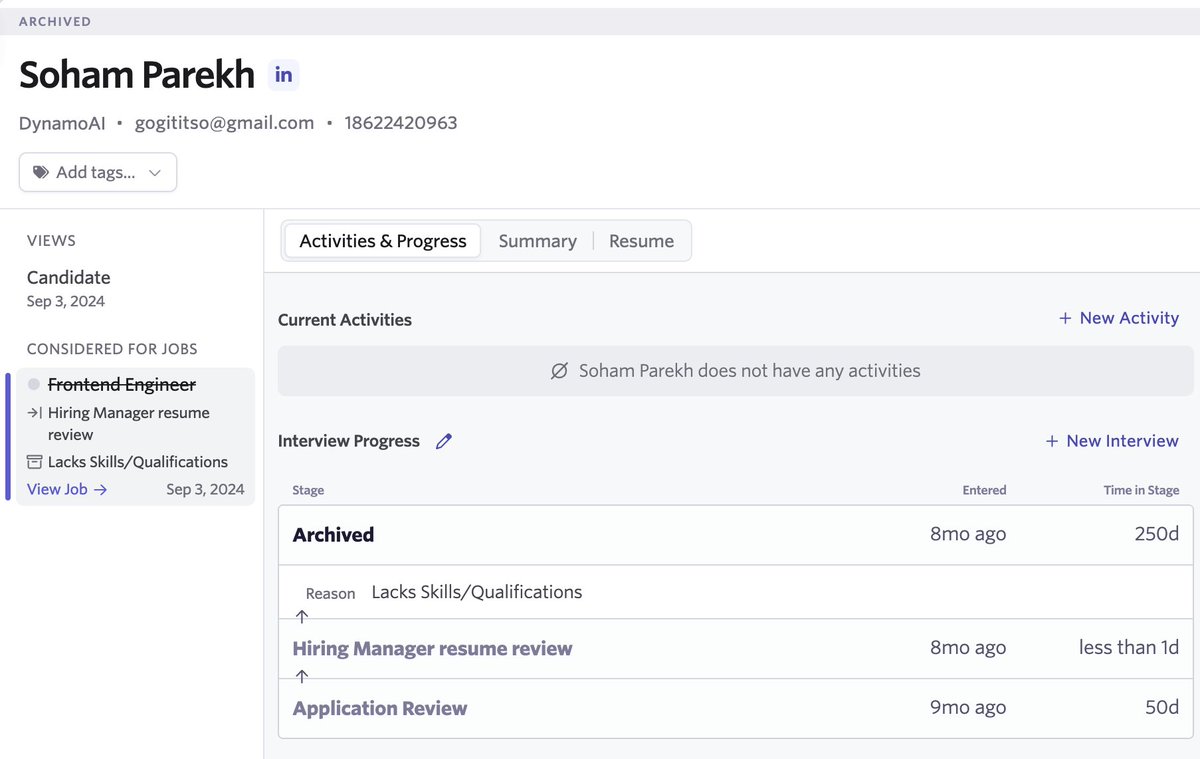This screenshot has width=1200, height=759.
Task: Click the Application Review stage row
Action: (736, 708)
